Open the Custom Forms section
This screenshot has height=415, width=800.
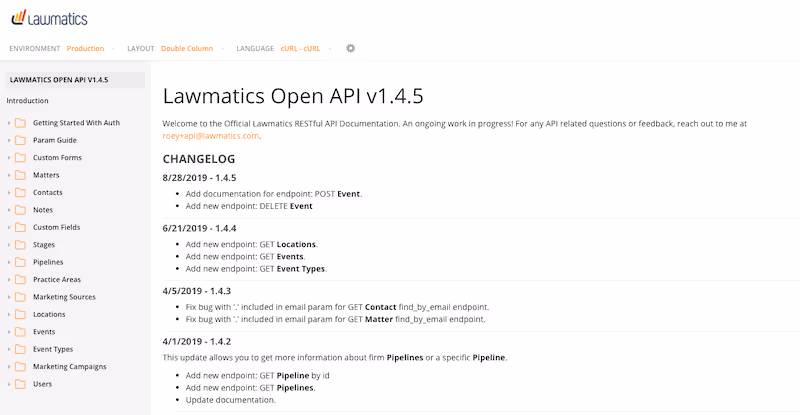(x=57, y=158)
